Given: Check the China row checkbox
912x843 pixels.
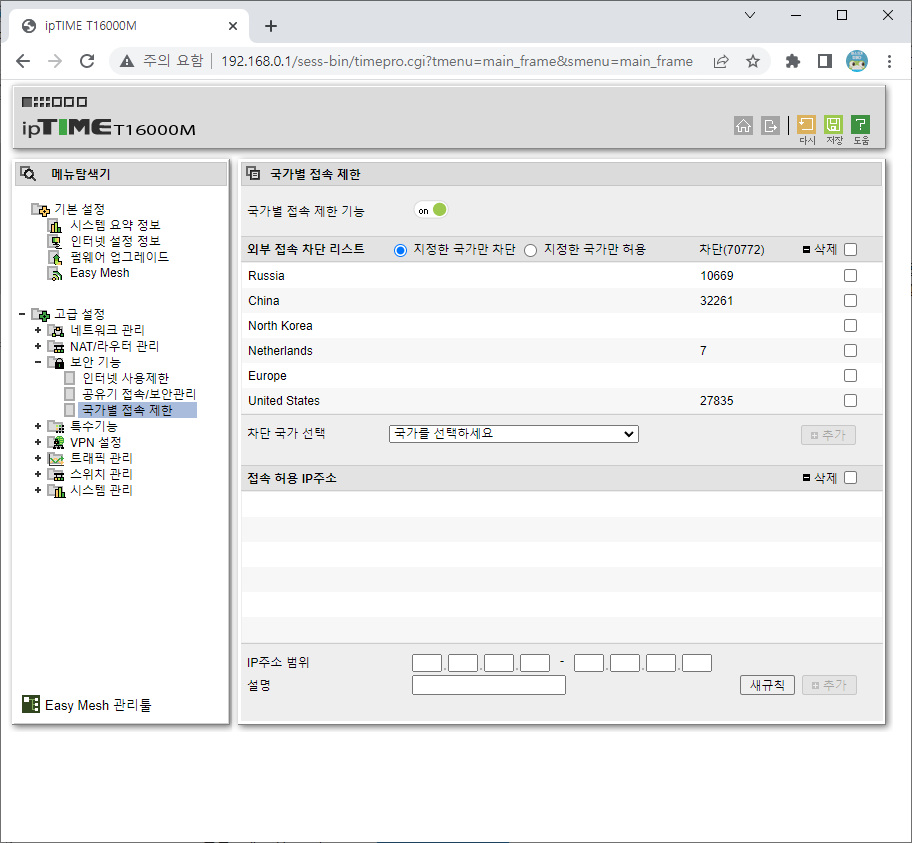Looking at the screenshot, I should 850,300.
